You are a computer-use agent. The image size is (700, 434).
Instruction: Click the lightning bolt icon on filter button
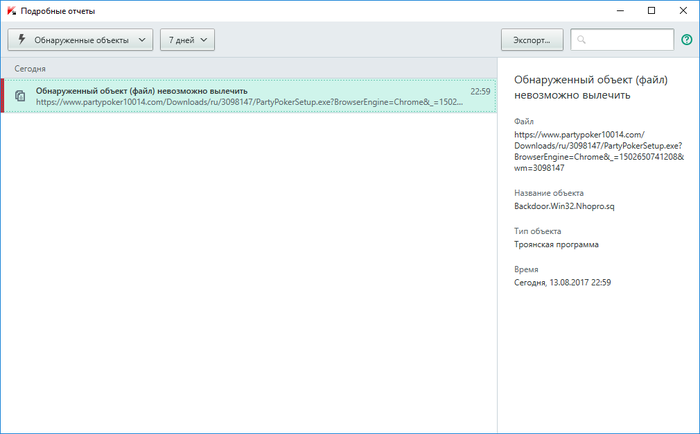tap(21, 39)
